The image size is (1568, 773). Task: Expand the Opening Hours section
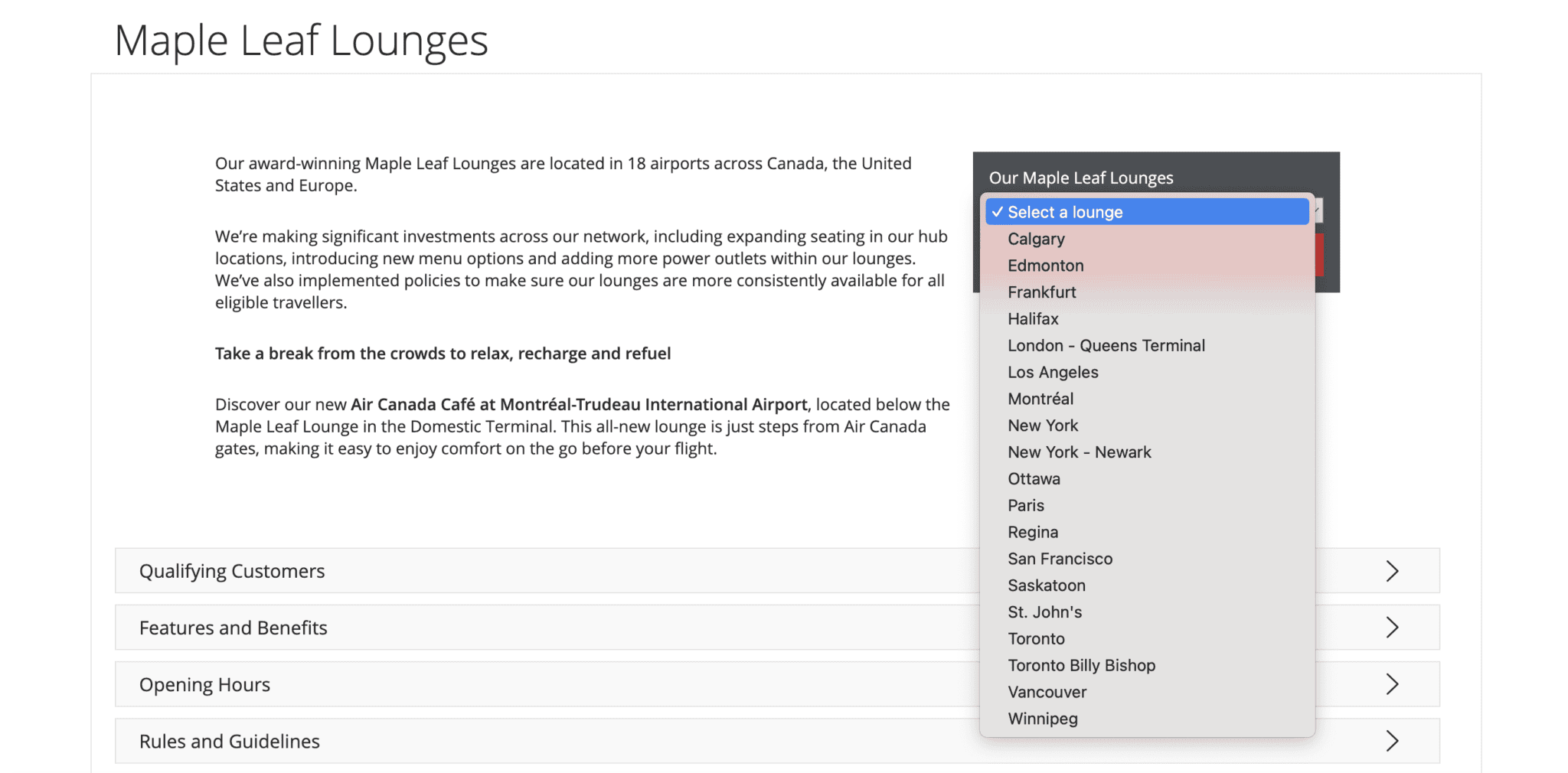click(204, 683)
